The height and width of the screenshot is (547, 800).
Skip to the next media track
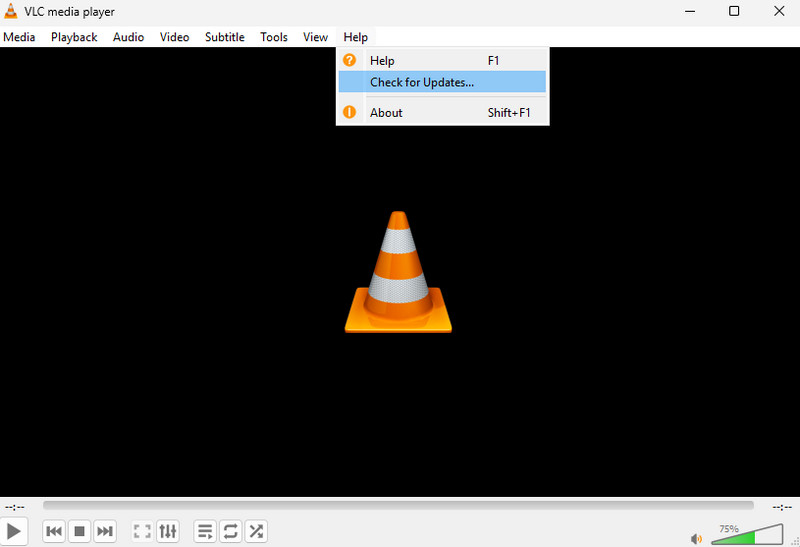[x=105, y=531]
